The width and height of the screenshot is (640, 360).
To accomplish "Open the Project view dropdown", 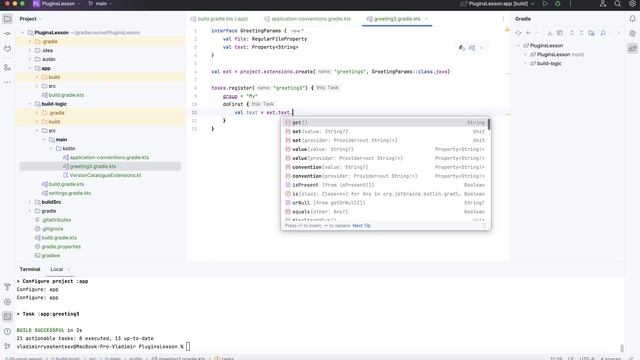I will pyautogui.click(x=31, y=19).
